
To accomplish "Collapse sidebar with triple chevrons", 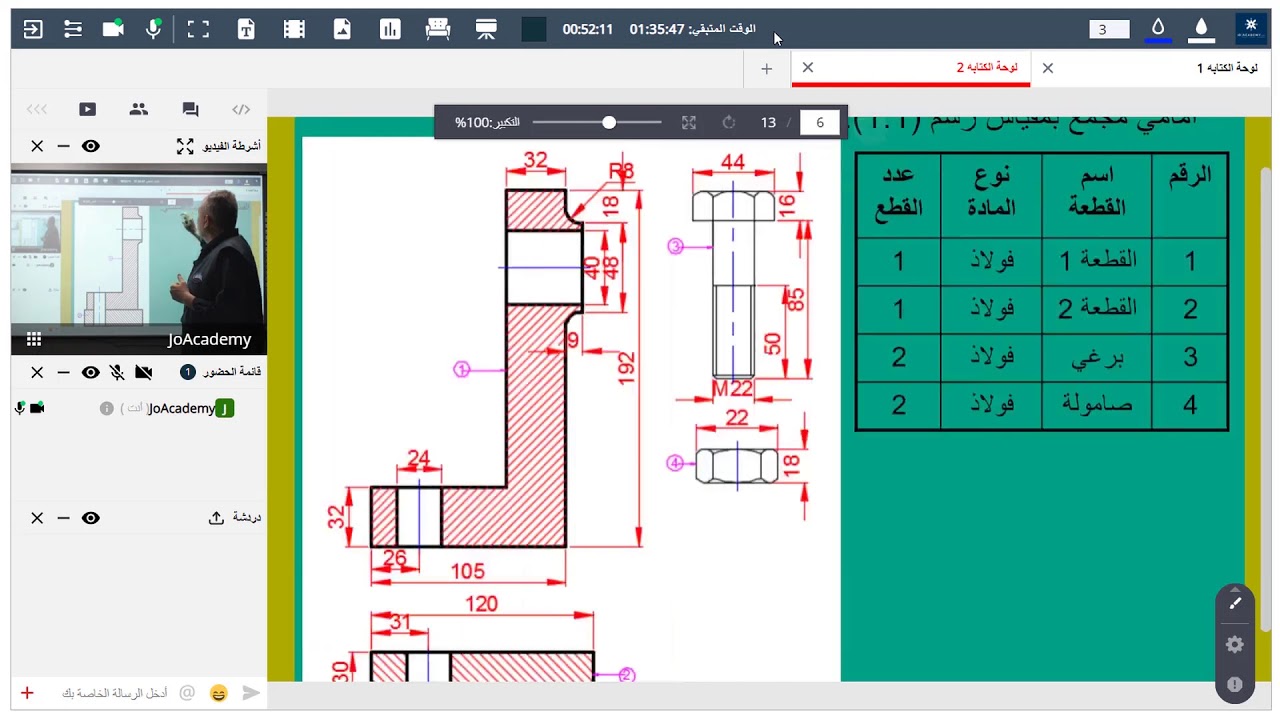I will (x=37, y=109).
